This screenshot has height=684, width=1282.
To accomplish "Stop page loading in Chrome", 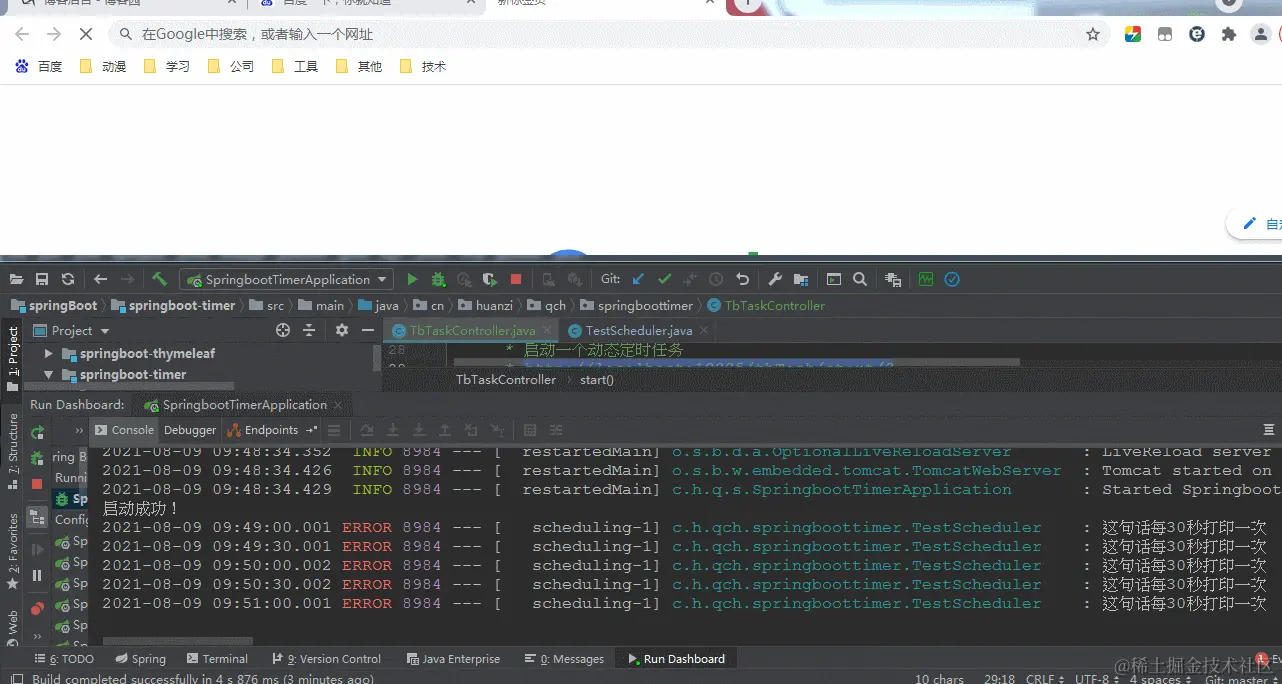I will [86, 34].
